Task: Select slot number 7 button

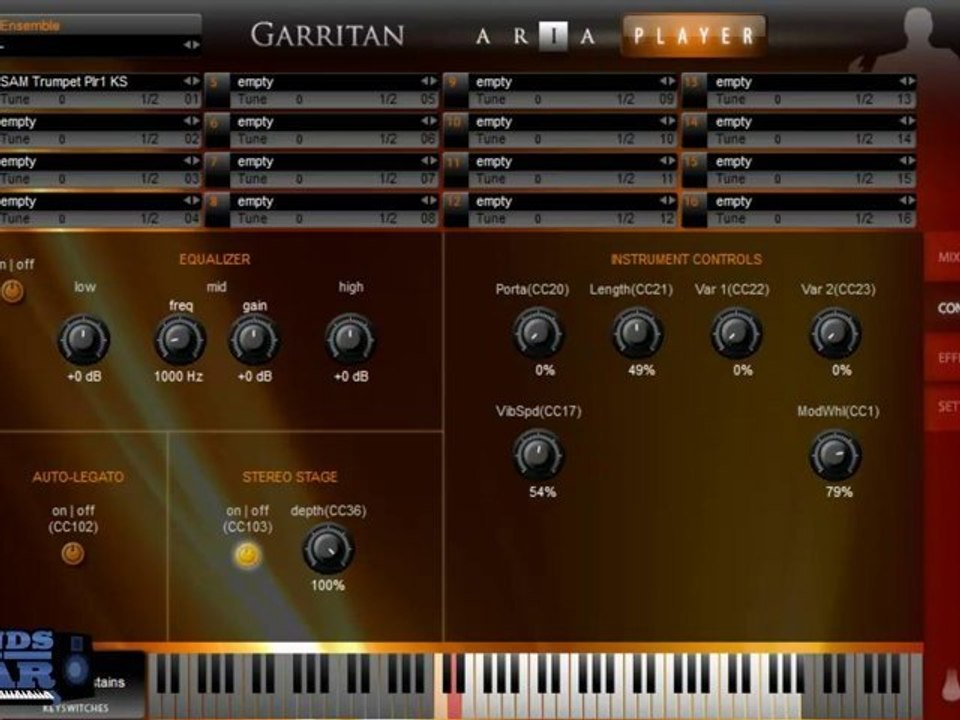Action: tap(217, 170)
